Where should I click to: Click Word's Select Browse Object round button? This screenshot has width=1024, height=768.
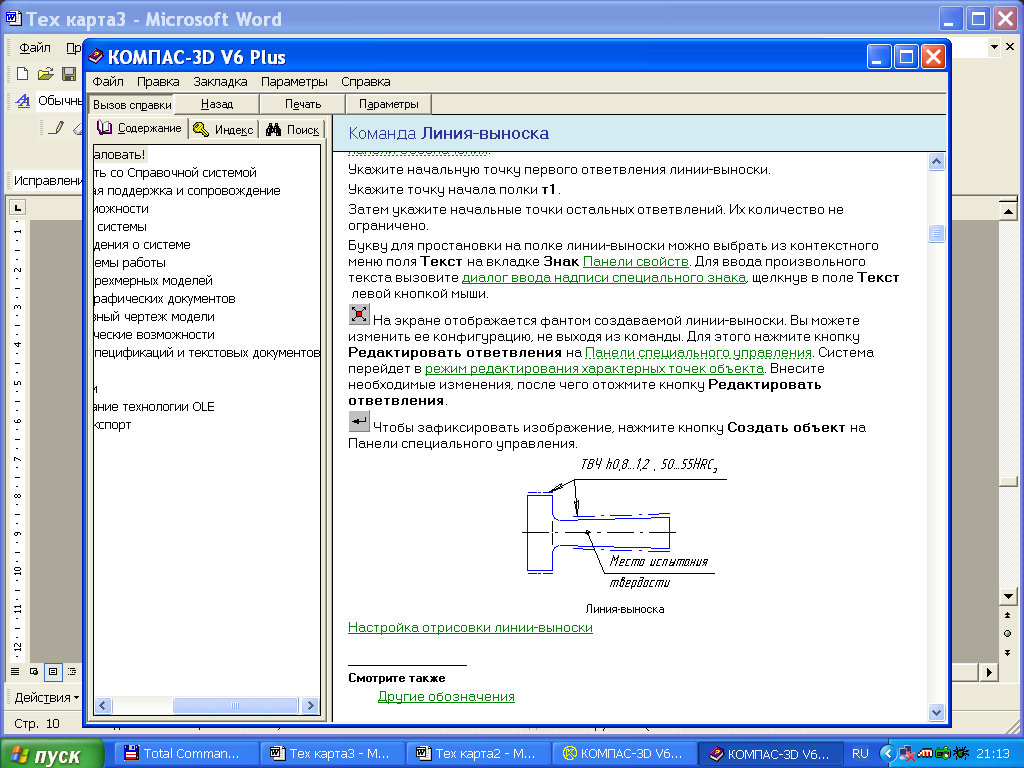click(1008, 633)
